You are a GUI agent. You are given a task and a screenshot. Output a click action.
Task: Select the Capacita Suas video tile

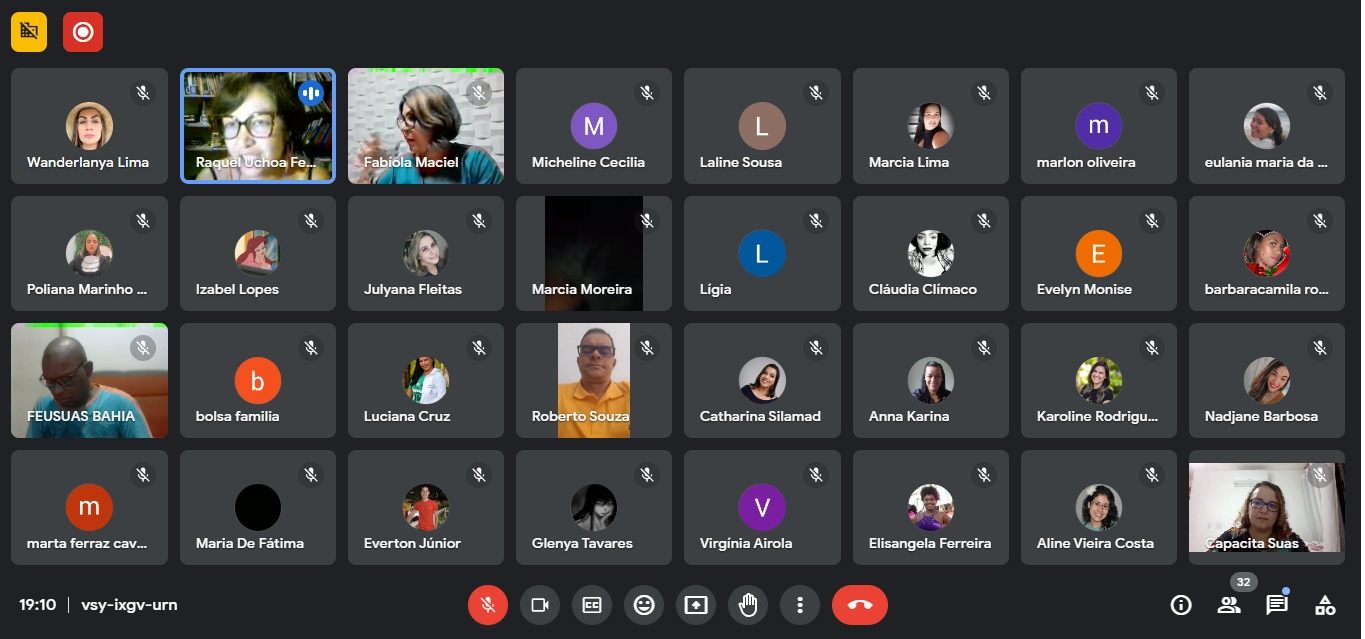[x=1266, y=508]
